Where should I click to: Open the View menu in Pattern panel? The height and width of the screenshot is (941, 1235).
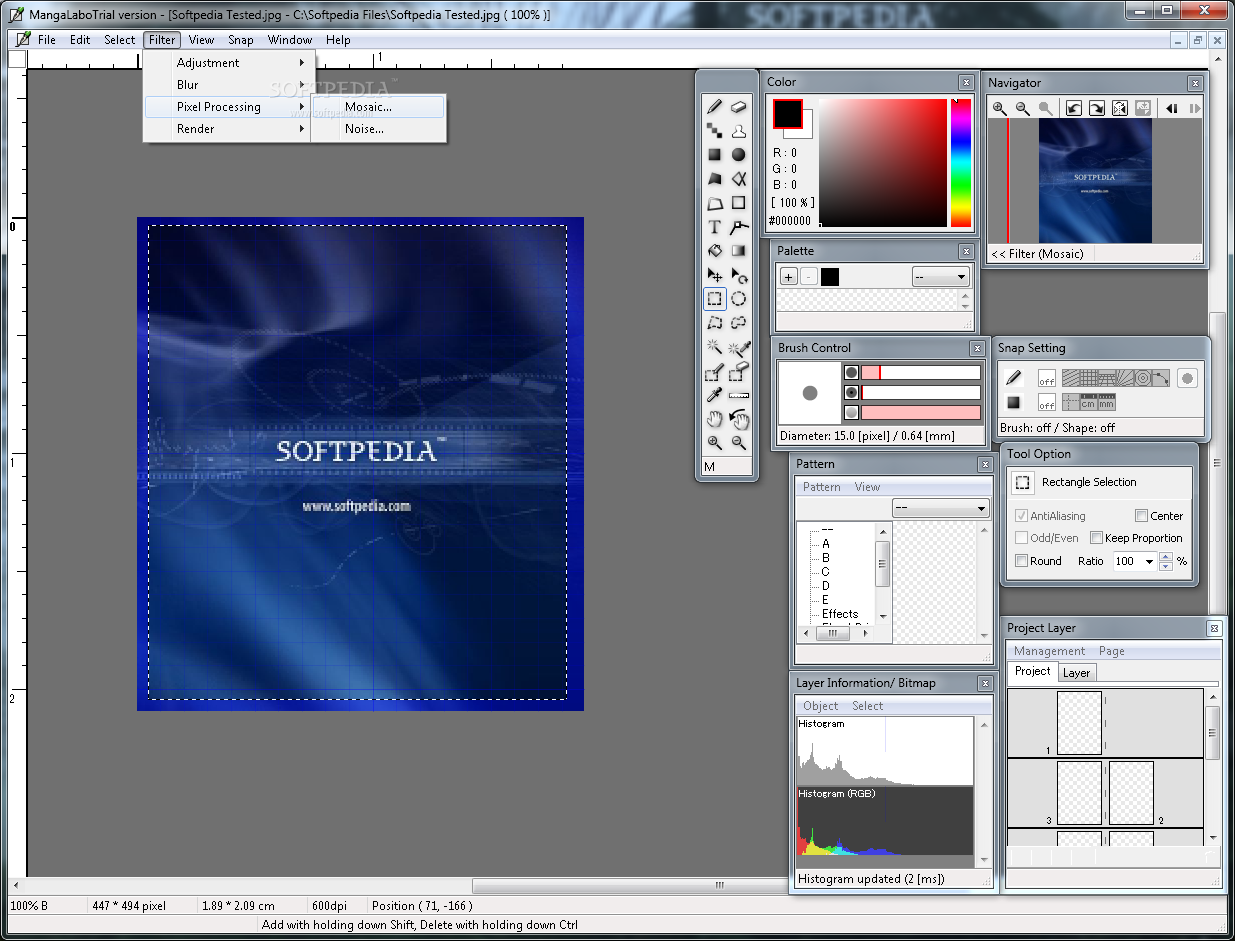(x=867, y=487)
